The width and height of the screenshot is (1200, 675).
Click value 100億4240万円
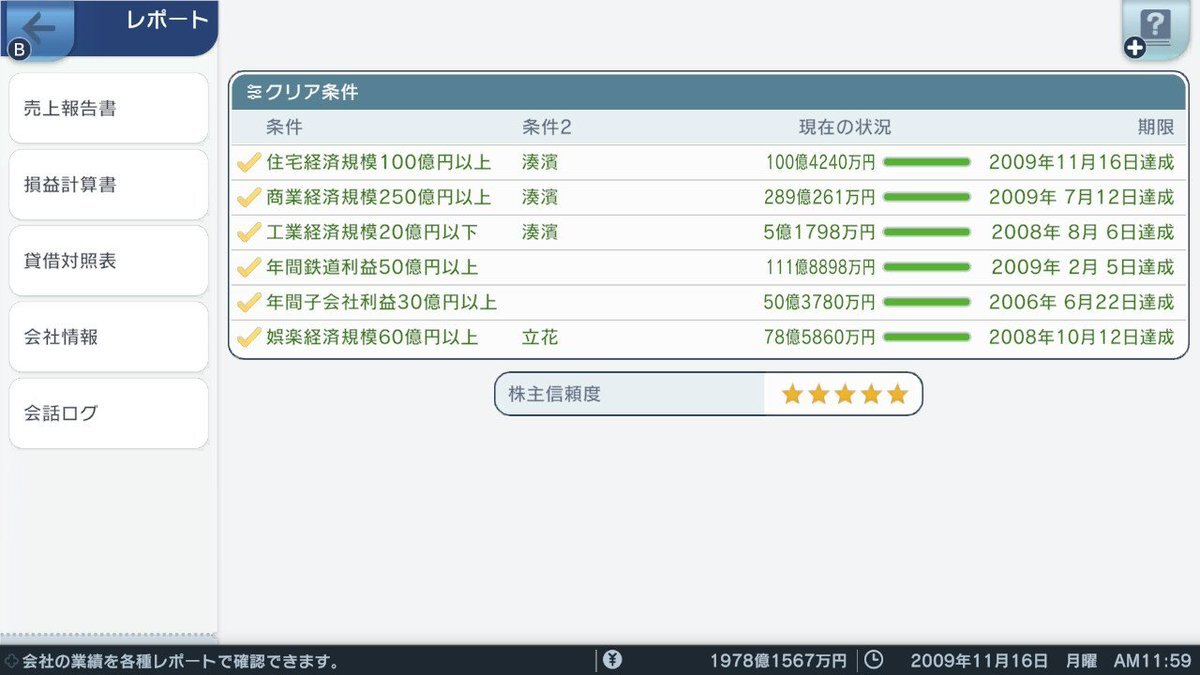coord(821,163)
